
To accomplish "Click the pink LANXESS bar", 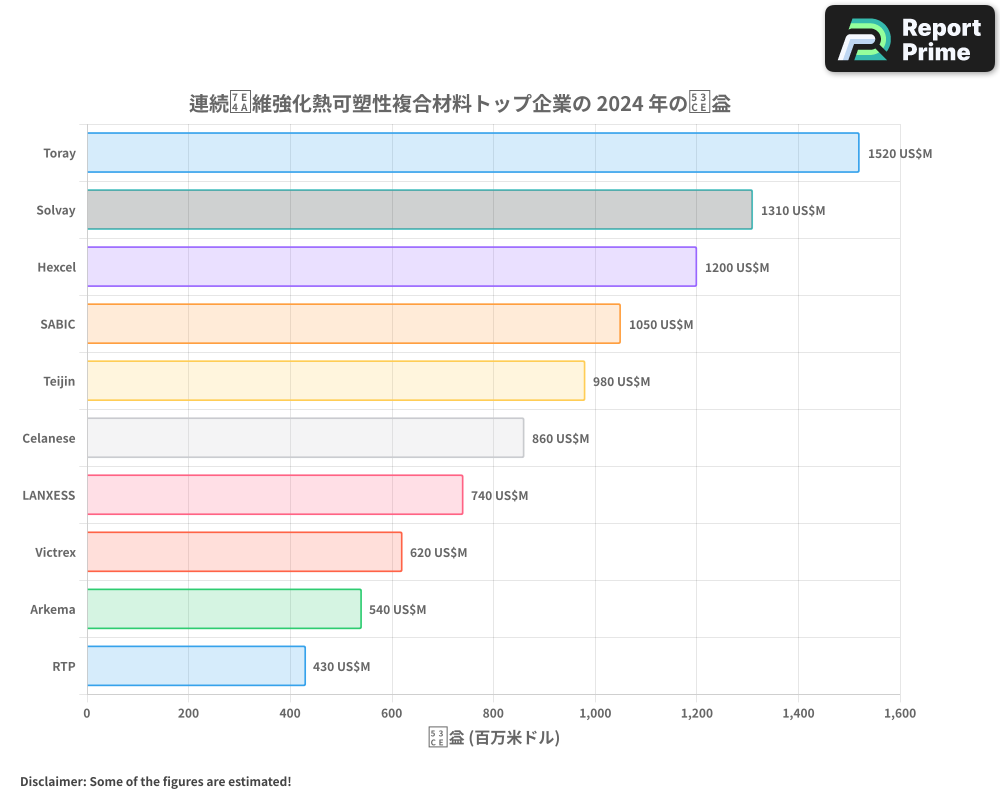I will pyautogui.click(x=274, y=495).
